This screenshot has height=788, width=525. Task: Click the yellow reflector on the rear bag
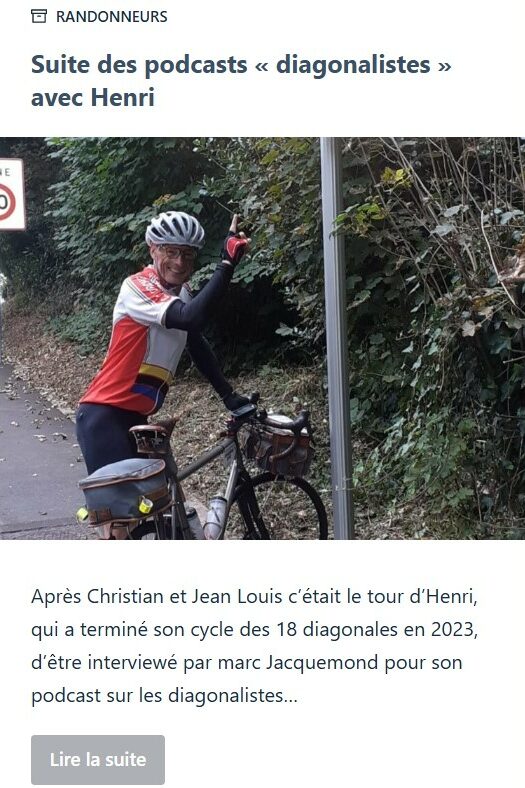(145, 505)
